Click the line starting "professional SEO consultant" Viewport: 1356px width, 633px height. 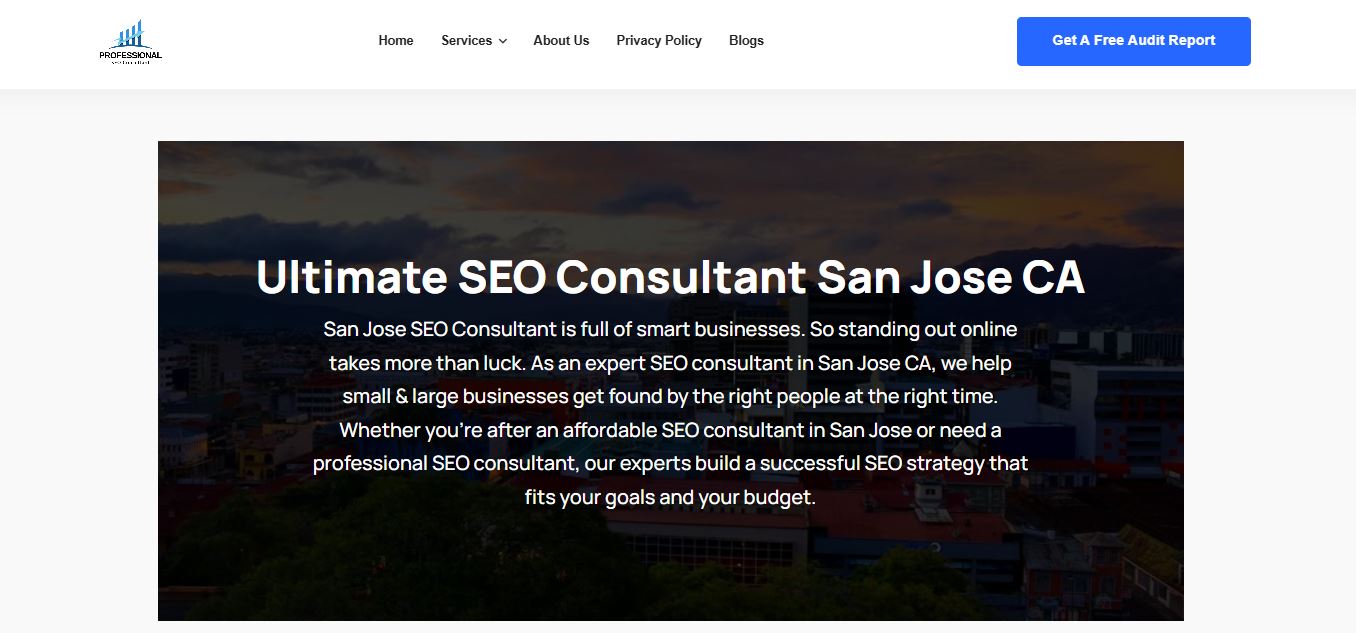[x=670, y=463]
